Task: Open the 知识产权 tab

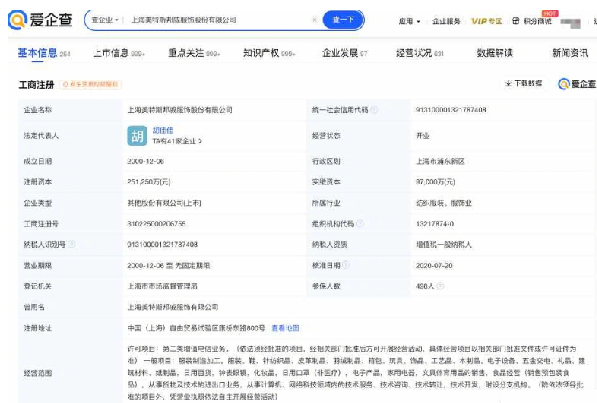Action: pos(269,53)
